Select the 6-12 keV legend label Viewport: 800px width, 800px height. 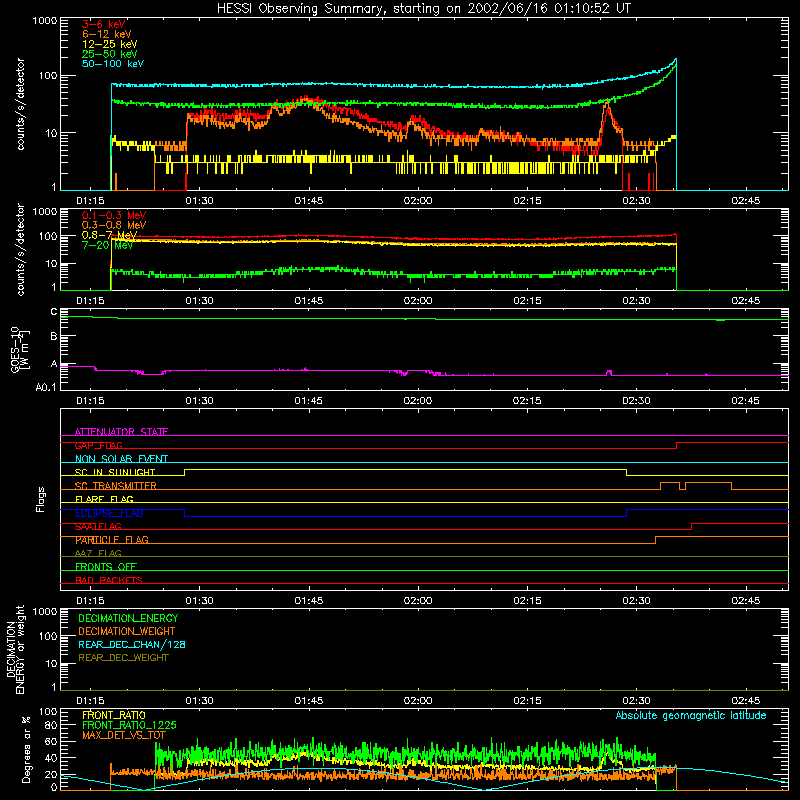click(107, 34)
